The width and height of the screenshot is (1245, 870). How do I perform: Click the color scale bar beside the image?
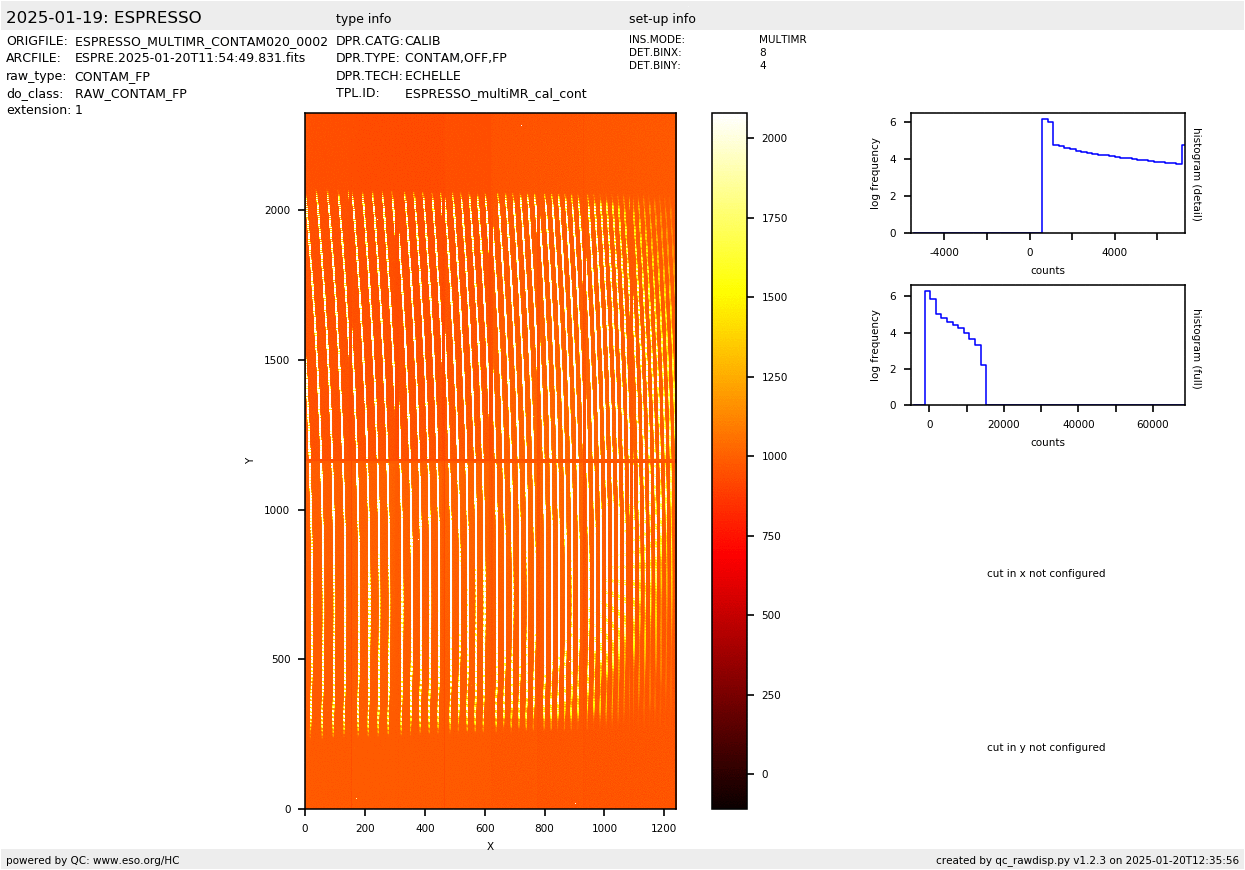point(729,461)
